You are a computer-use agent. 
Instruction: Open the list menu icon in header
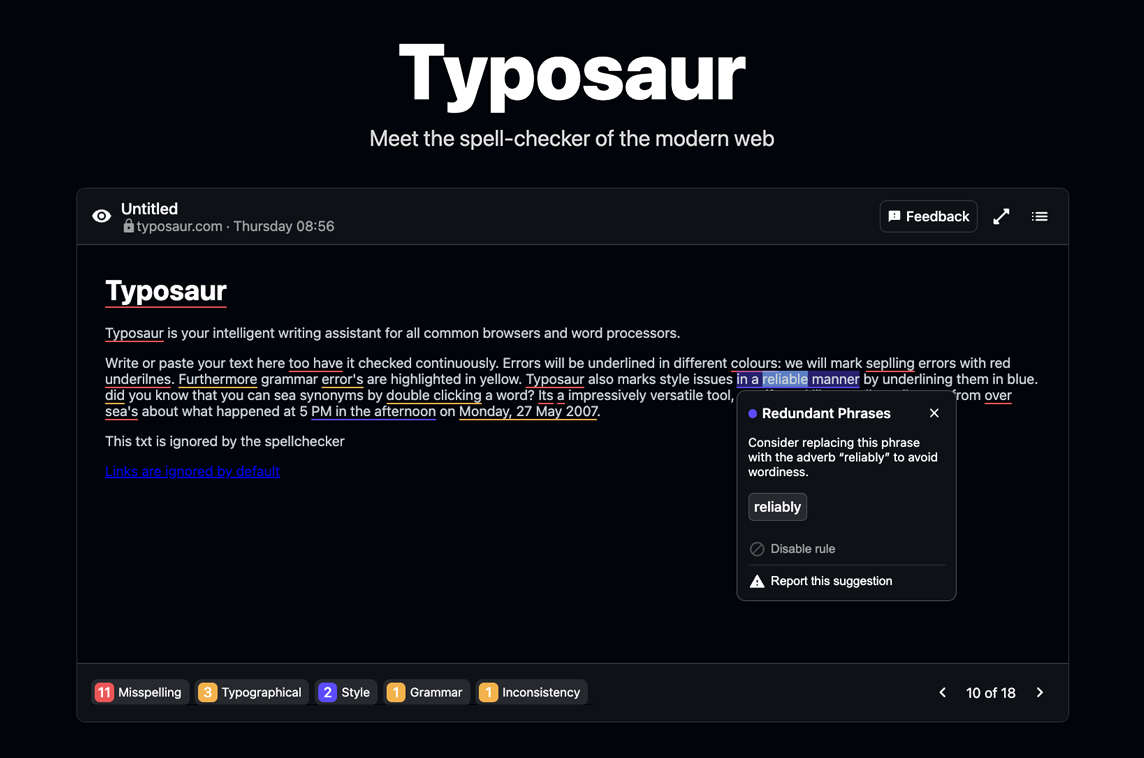pyautogui.click(x=1040, y=217)
